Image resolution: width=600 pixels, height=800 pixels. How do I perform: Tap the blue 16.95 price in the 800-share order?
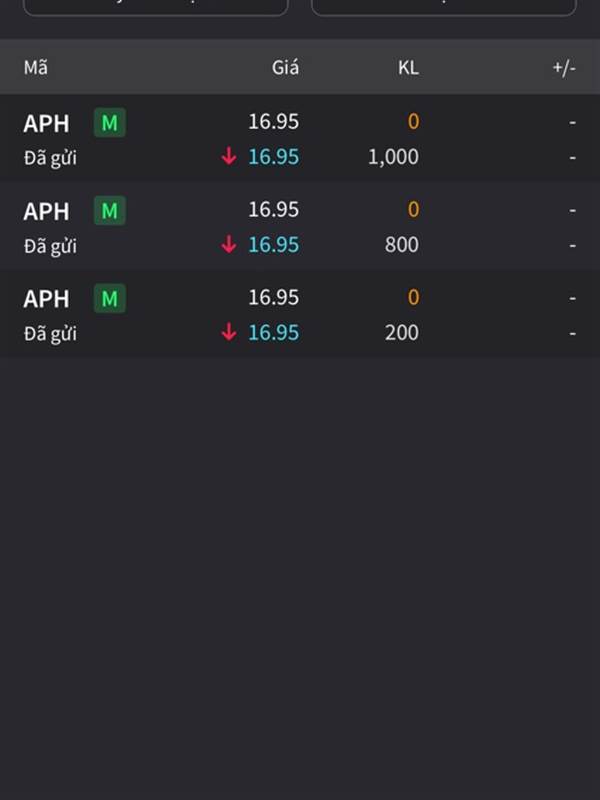pos(273,244)
